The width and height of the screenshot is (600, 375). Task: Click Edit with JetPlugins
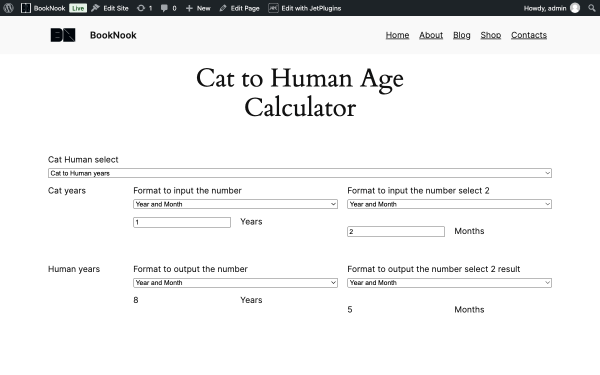pos(305,8)
